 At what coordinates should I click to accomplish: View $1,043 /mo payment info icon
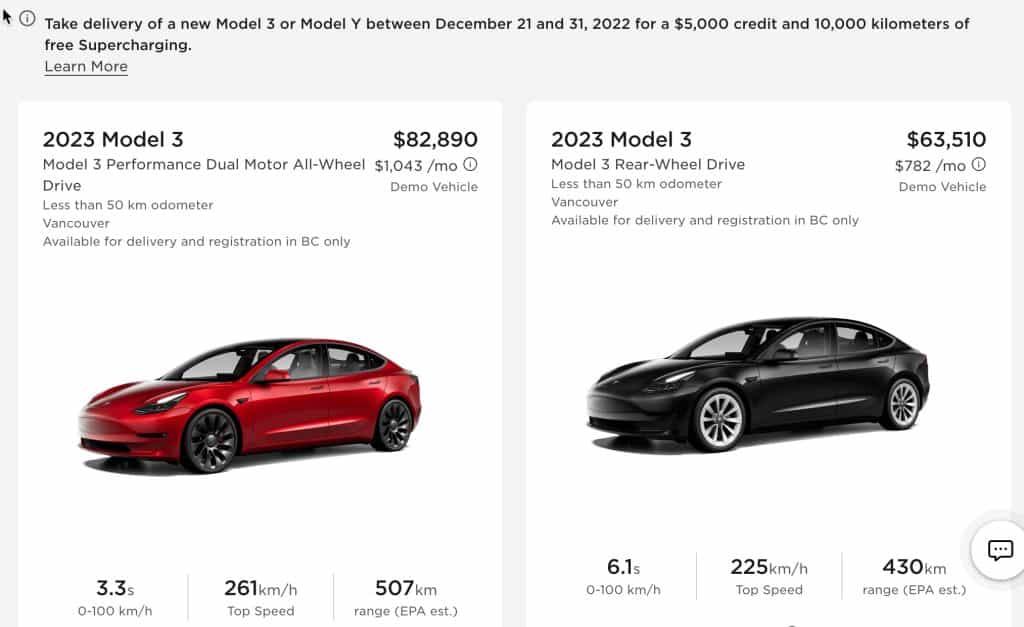(x=469, y=162)
